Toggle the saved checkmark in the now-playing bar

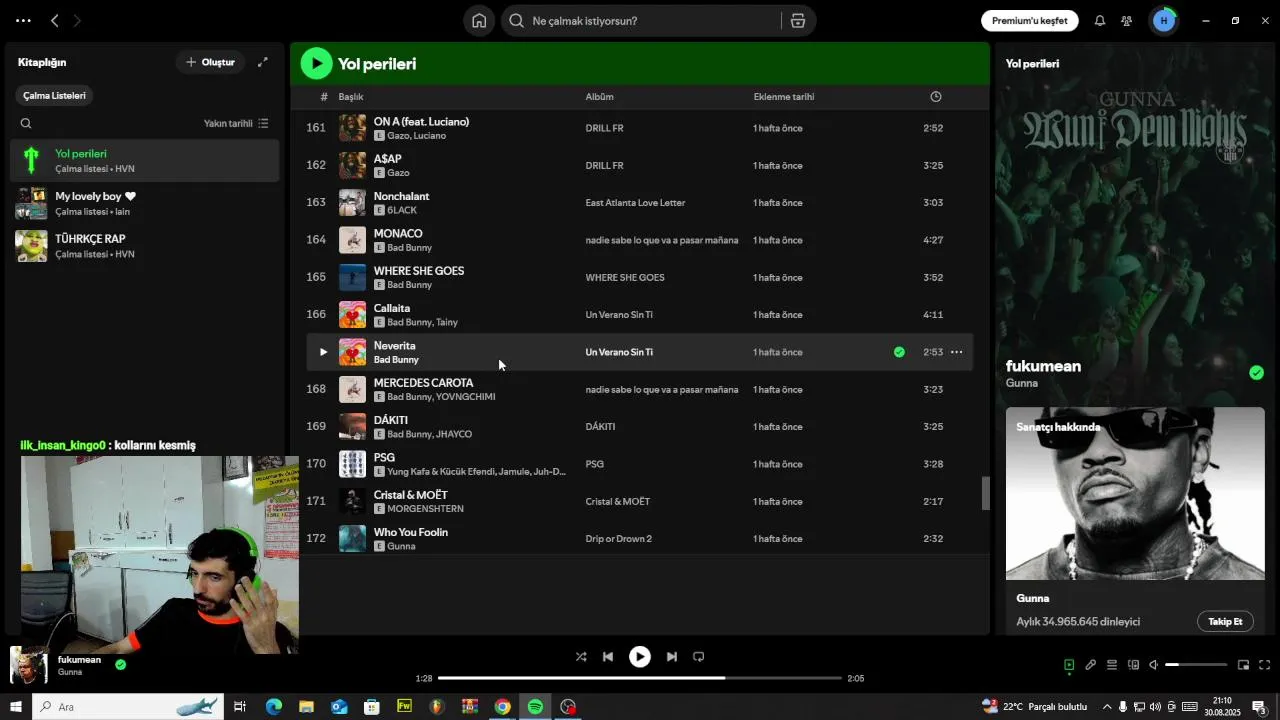click(x=120, y=664)
